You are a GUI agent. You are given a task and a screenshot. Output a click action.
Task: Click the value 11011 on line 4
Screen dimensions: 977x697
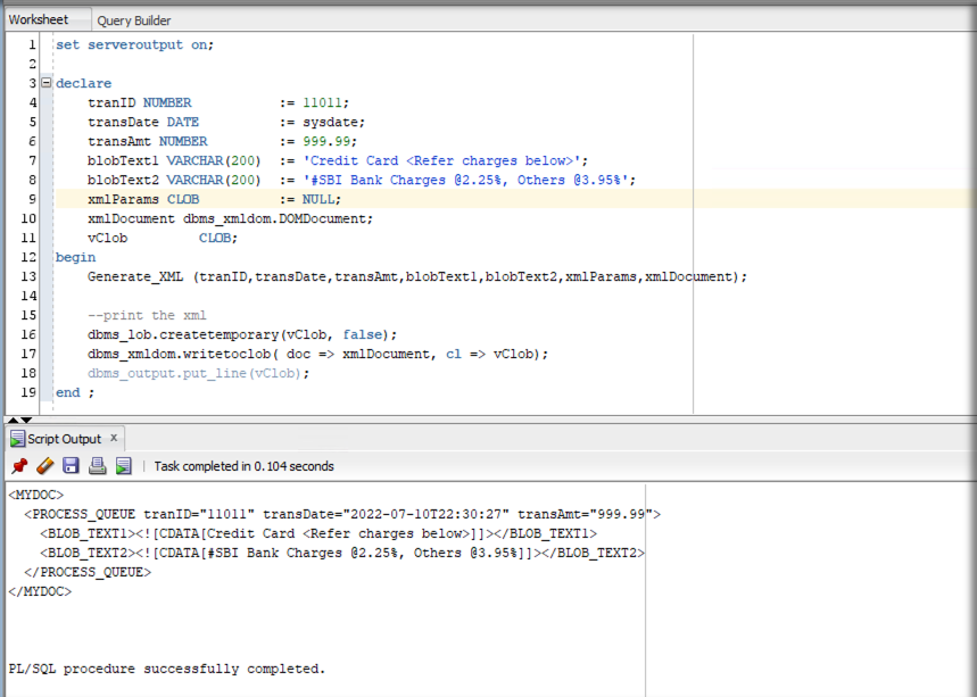click(x=322, y=103)
